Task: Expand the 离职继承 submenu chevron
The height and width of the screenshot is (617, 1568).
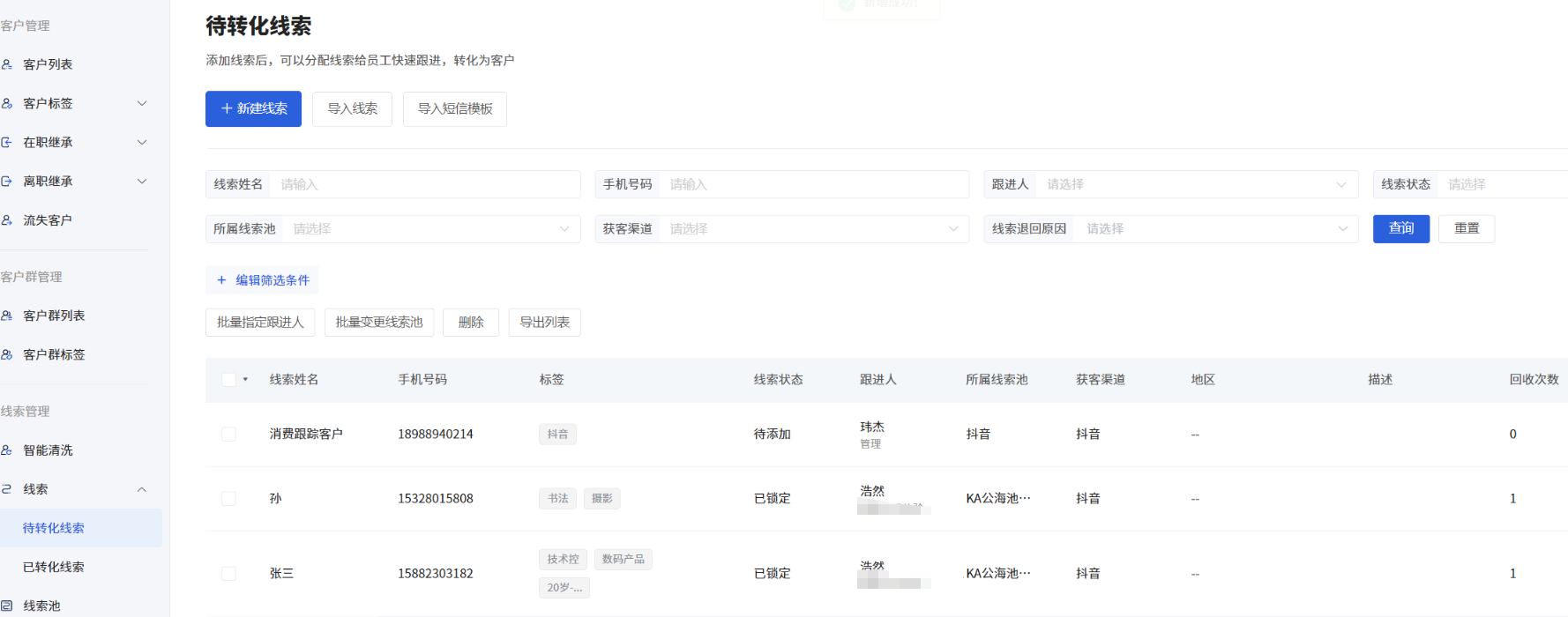Action: pos(142,181)
